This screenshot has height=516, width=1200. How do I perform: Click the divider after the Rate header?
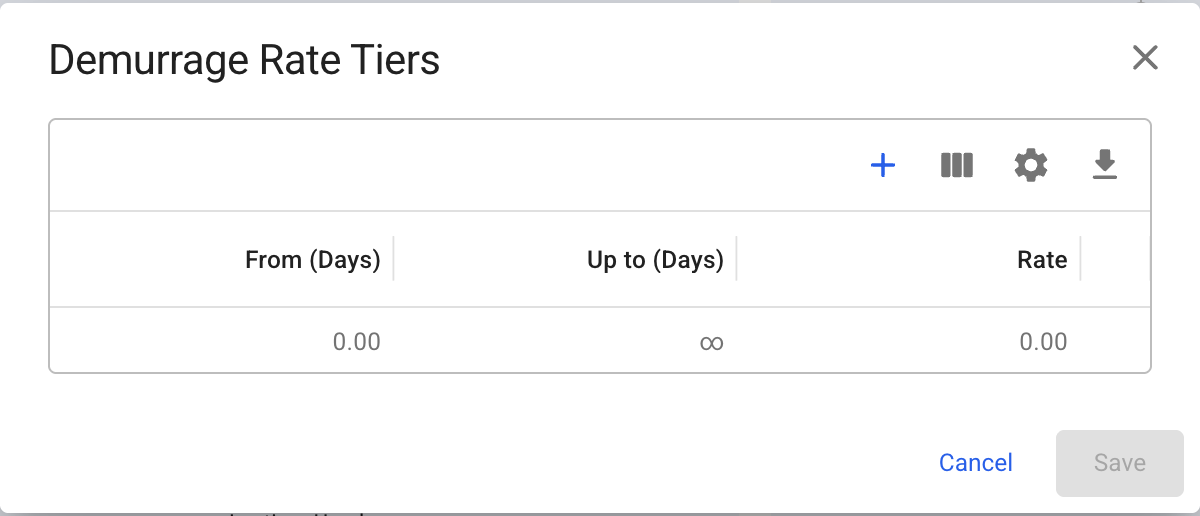click(x=1081, y=259)
